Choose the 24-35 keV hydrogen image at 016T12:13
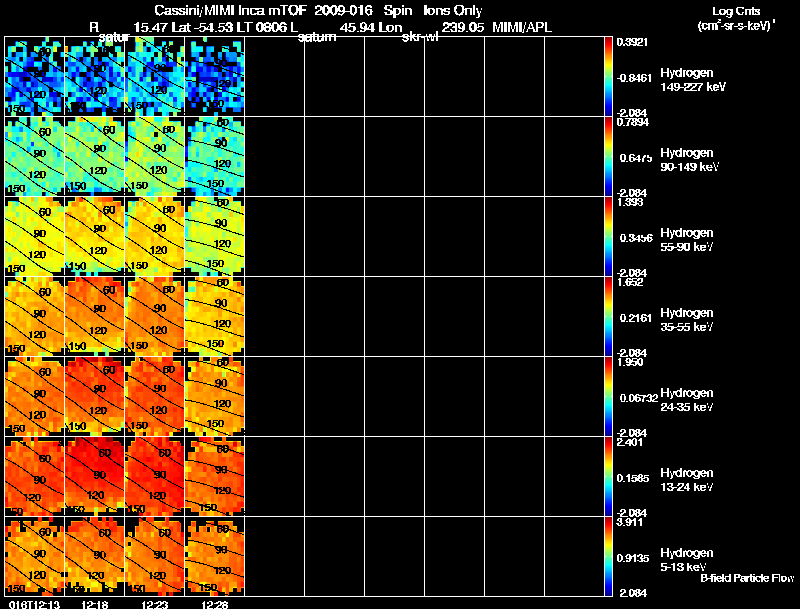 (x=35, y=397)
